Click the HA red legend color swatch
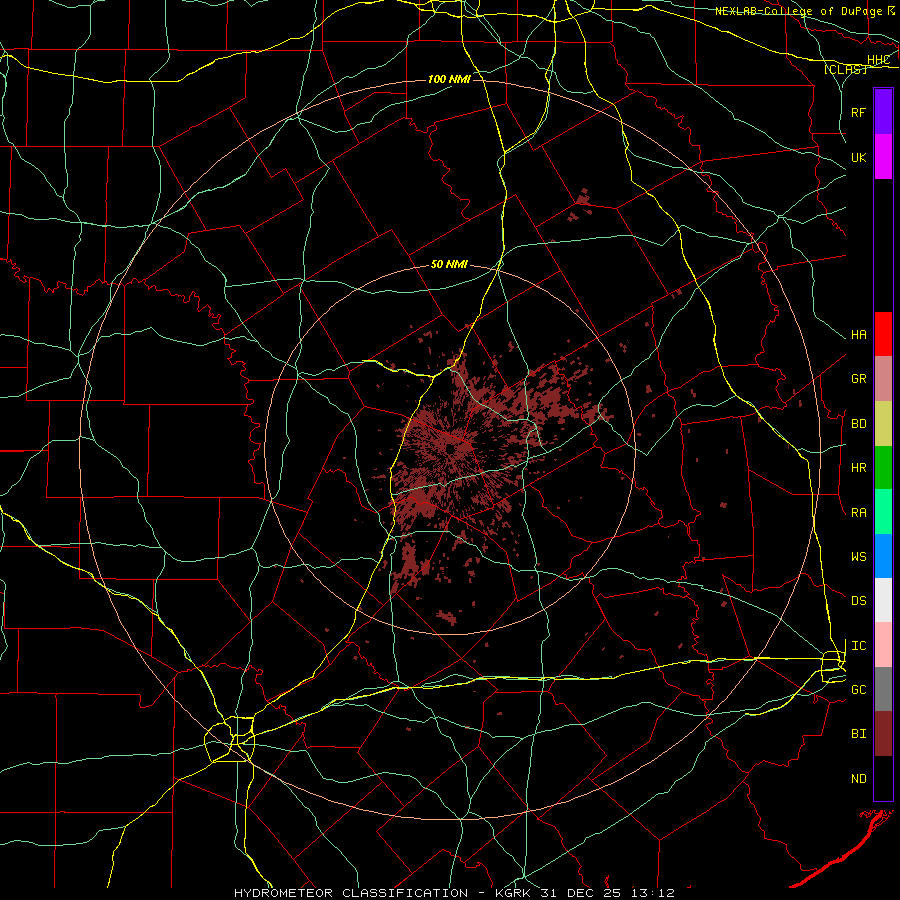 [x=883, y=334]
